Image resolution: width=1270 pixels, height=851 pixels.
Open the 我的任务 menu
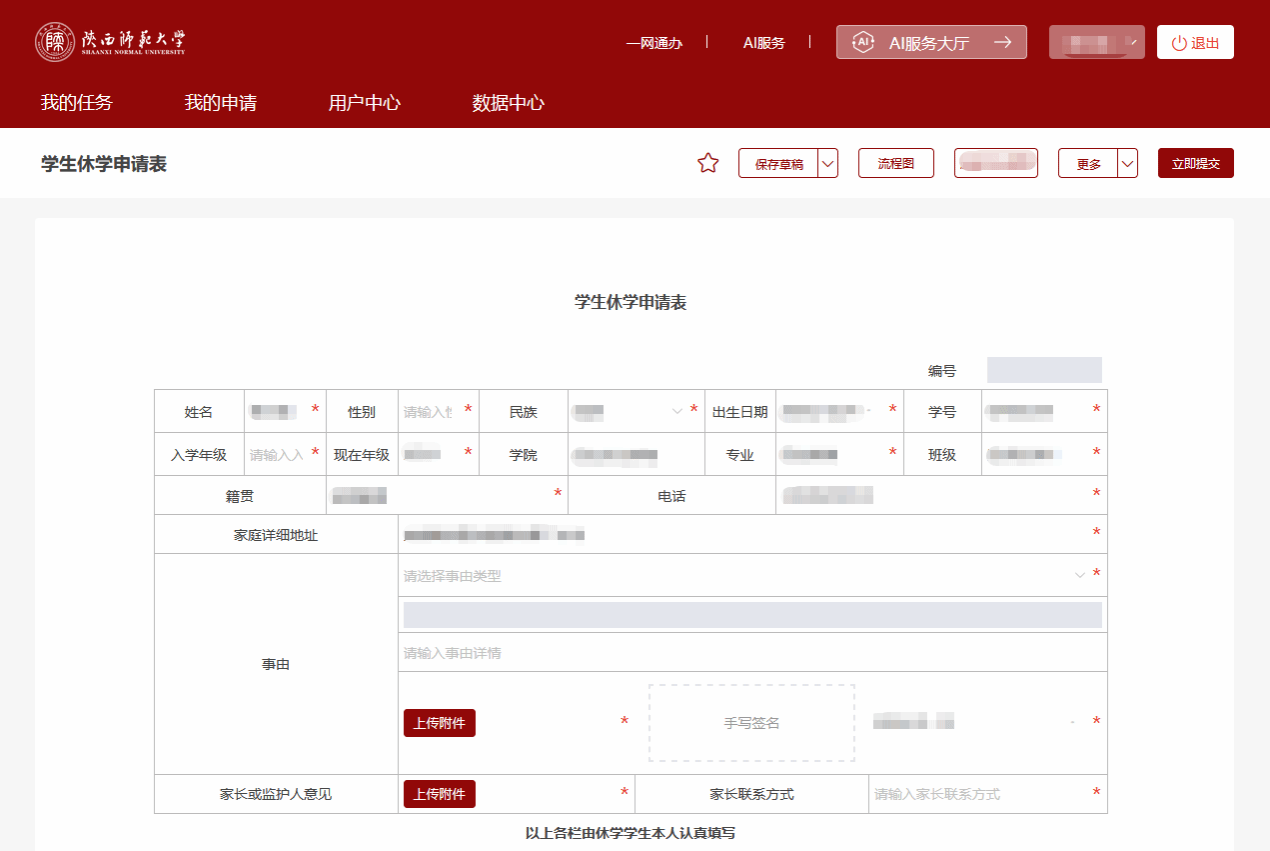tap(76, 103)
